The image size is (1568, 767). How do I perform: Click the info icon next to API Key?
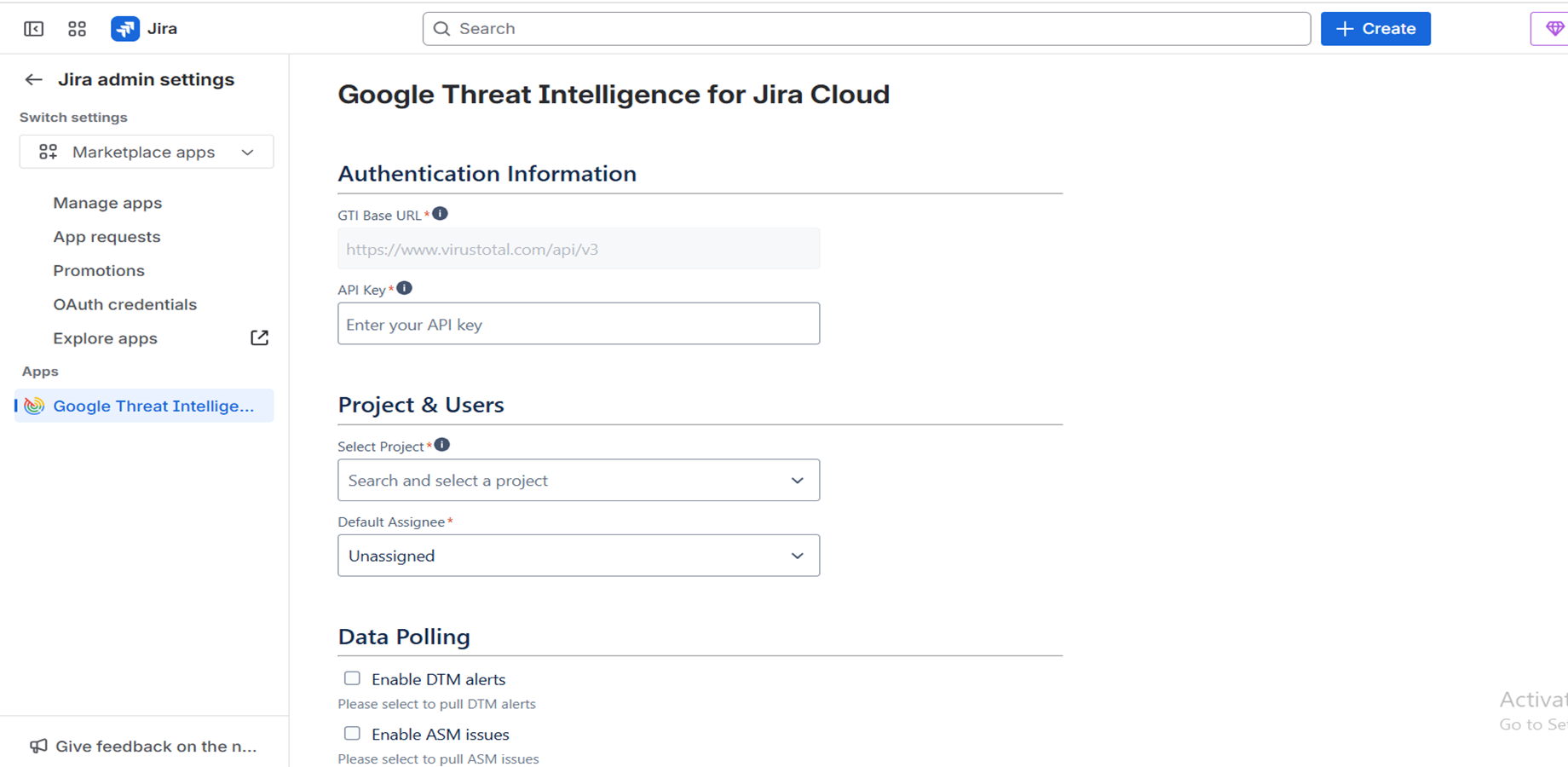pyautogui.click(x=405, y=287)
